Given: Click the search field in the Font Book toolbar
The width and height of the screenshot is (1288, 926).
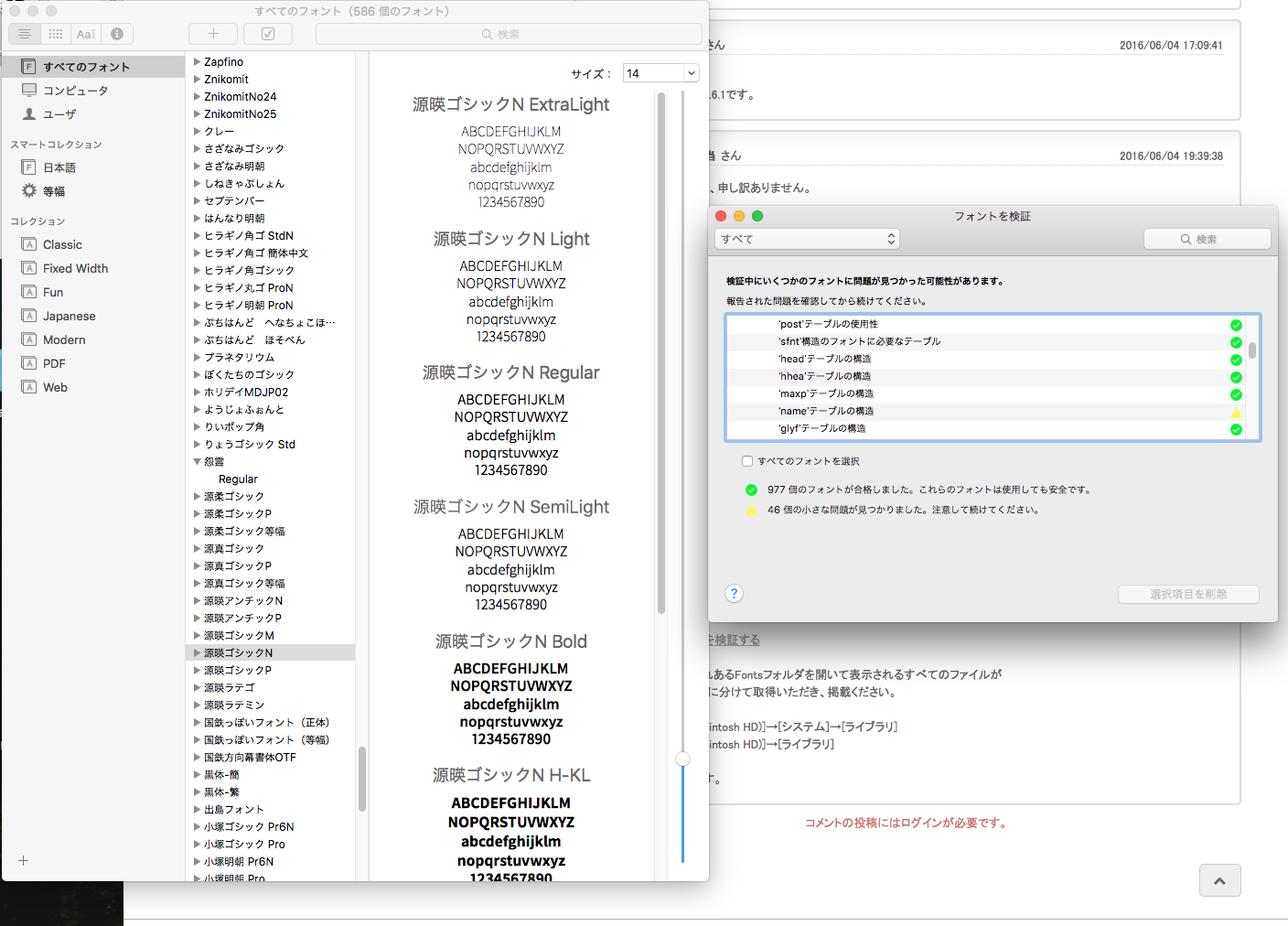Looking at the screenshot, I should [509, 34].
